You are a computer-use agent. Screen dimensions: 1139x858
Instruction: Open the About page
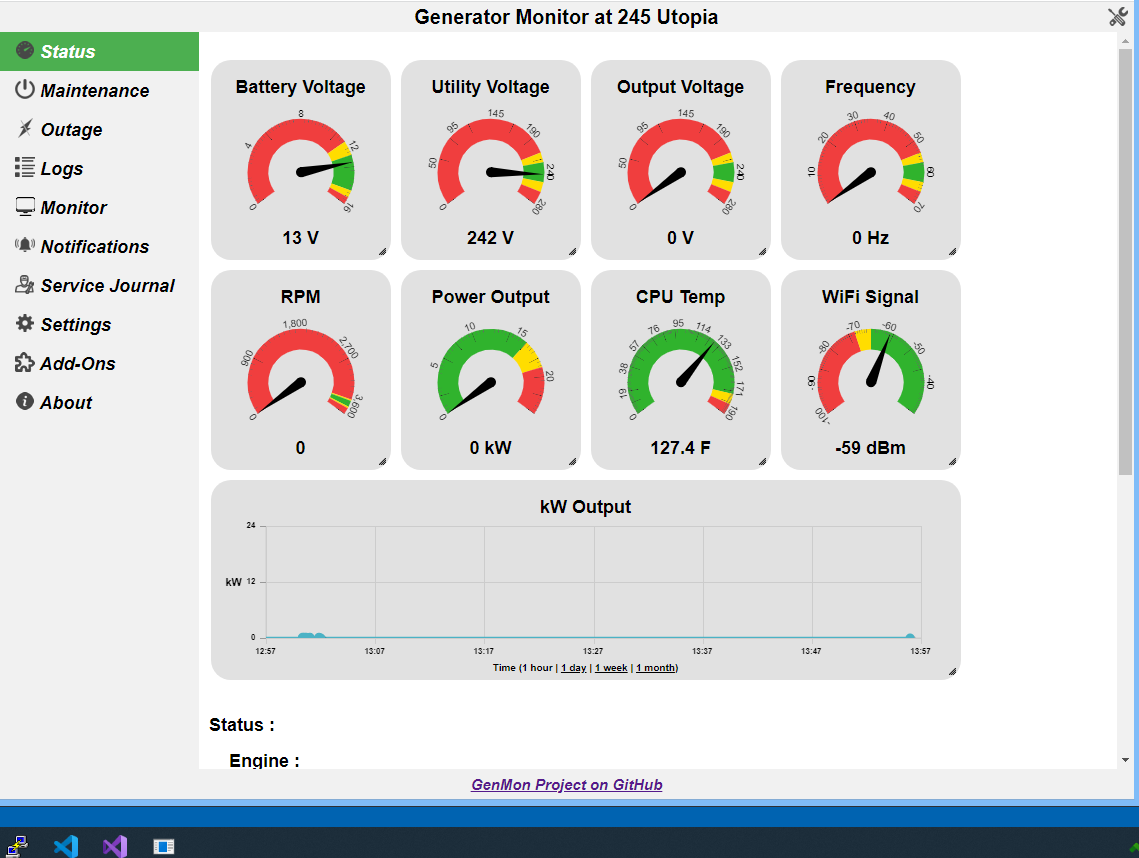tap(99, 403)
